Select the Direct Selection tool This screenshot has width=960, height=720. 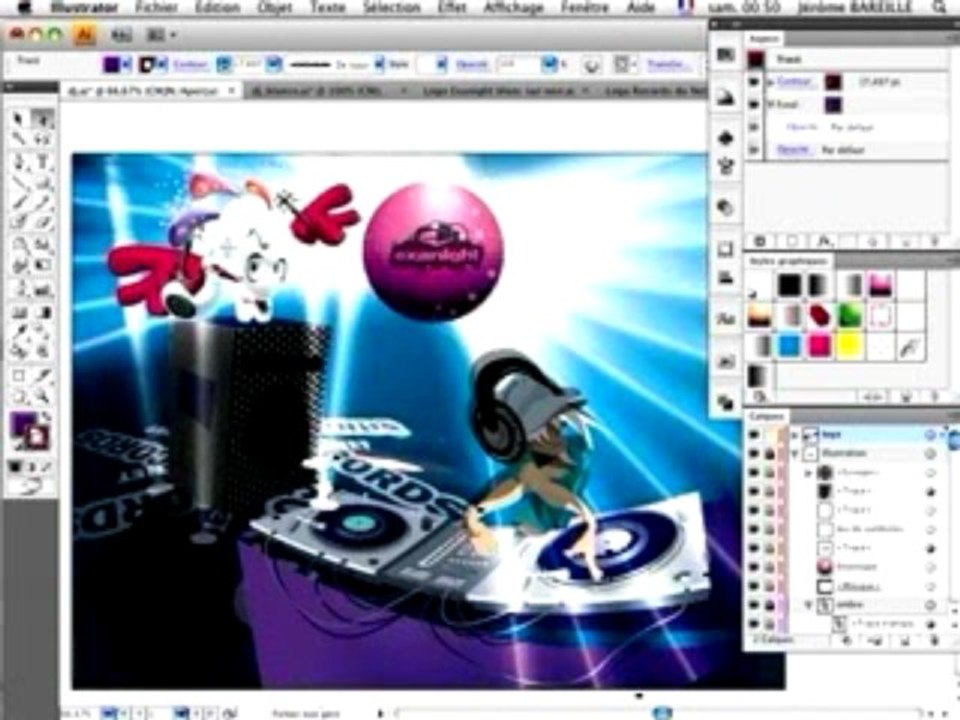point(42,118)
